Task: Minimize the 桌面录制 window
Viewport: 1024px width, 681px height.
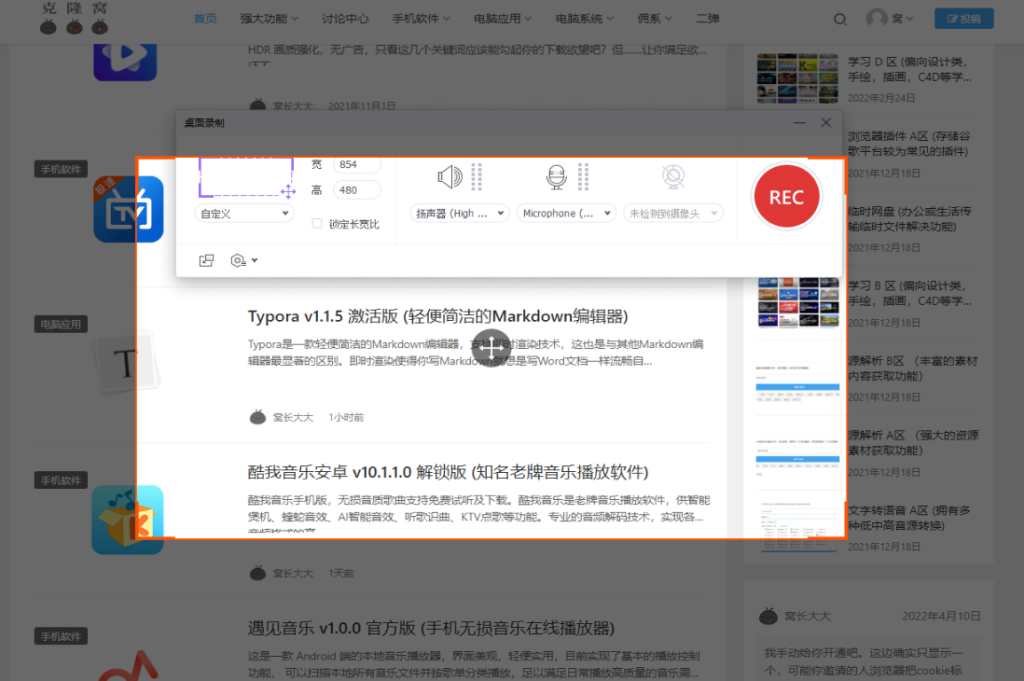Action: coord(799,123)
